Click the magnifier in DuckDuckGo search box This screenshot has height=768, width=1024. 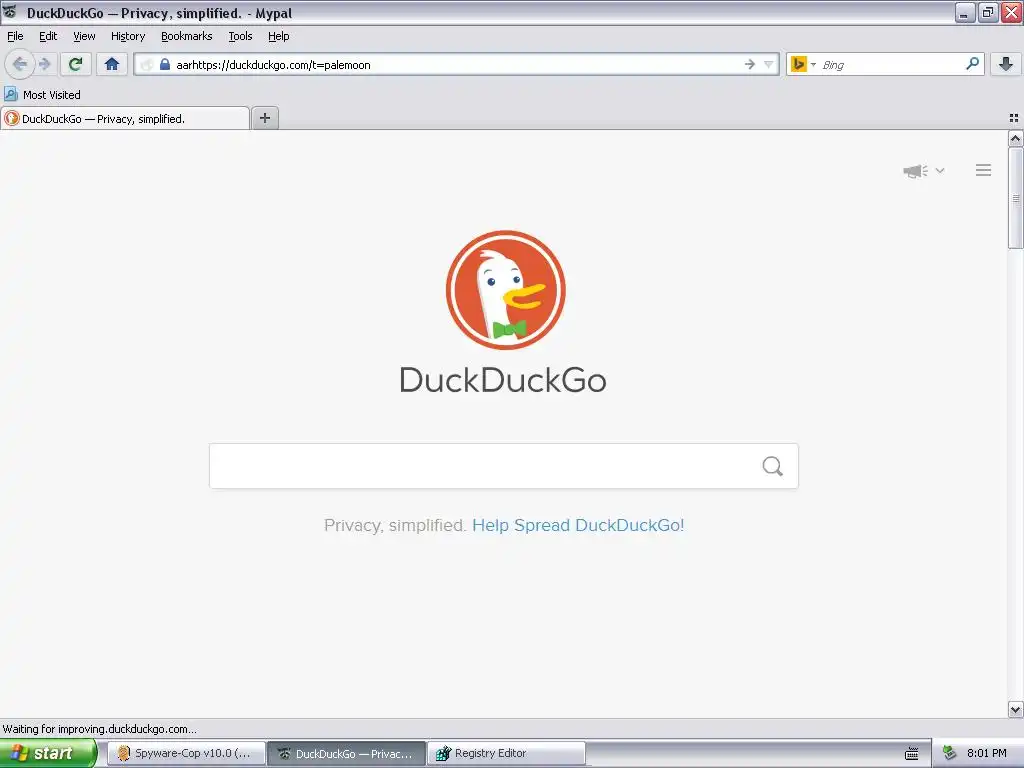click(773, 466)
